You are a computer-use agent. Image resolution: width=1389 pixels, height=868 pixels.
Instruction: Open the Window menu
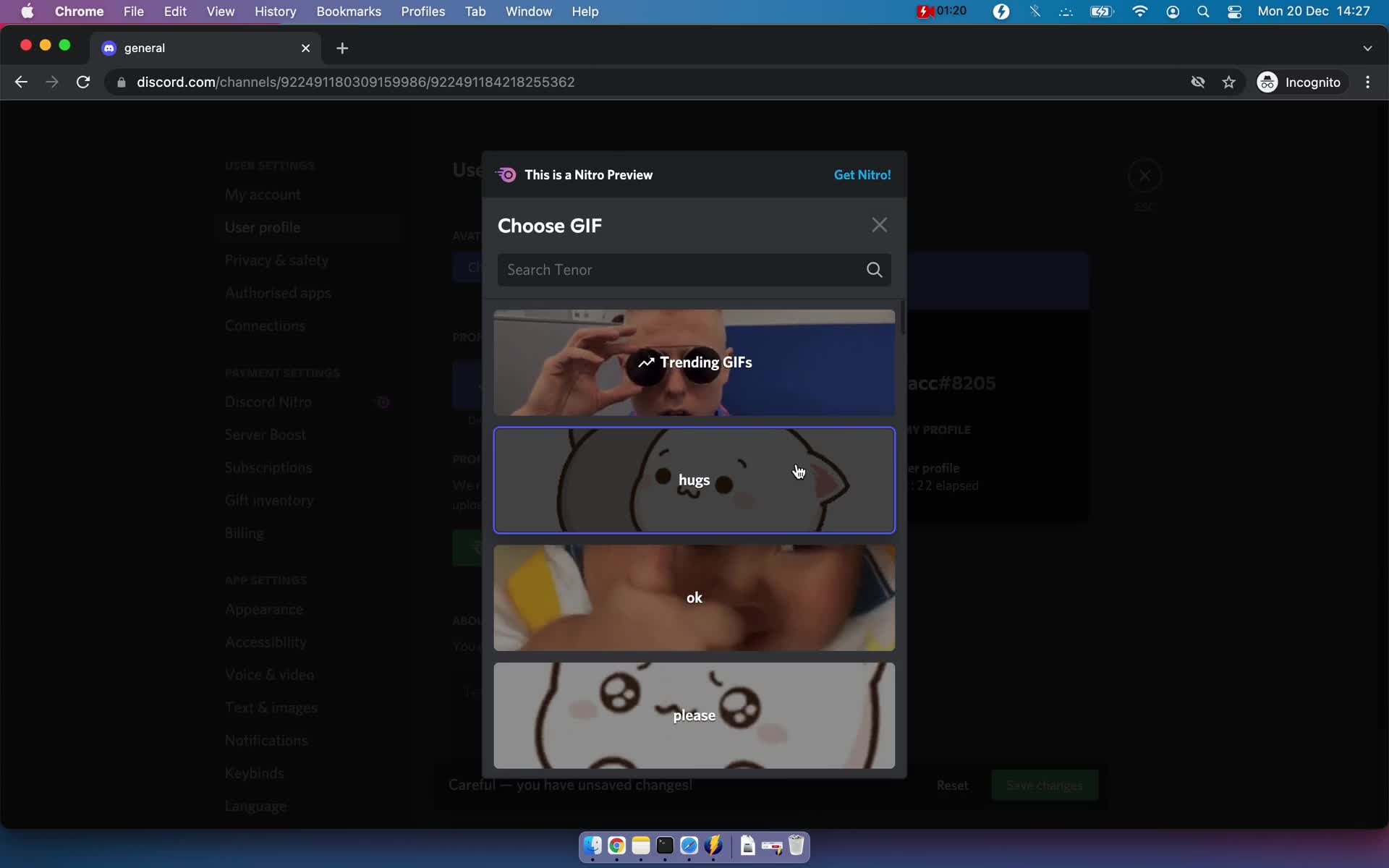pos(528,12)
